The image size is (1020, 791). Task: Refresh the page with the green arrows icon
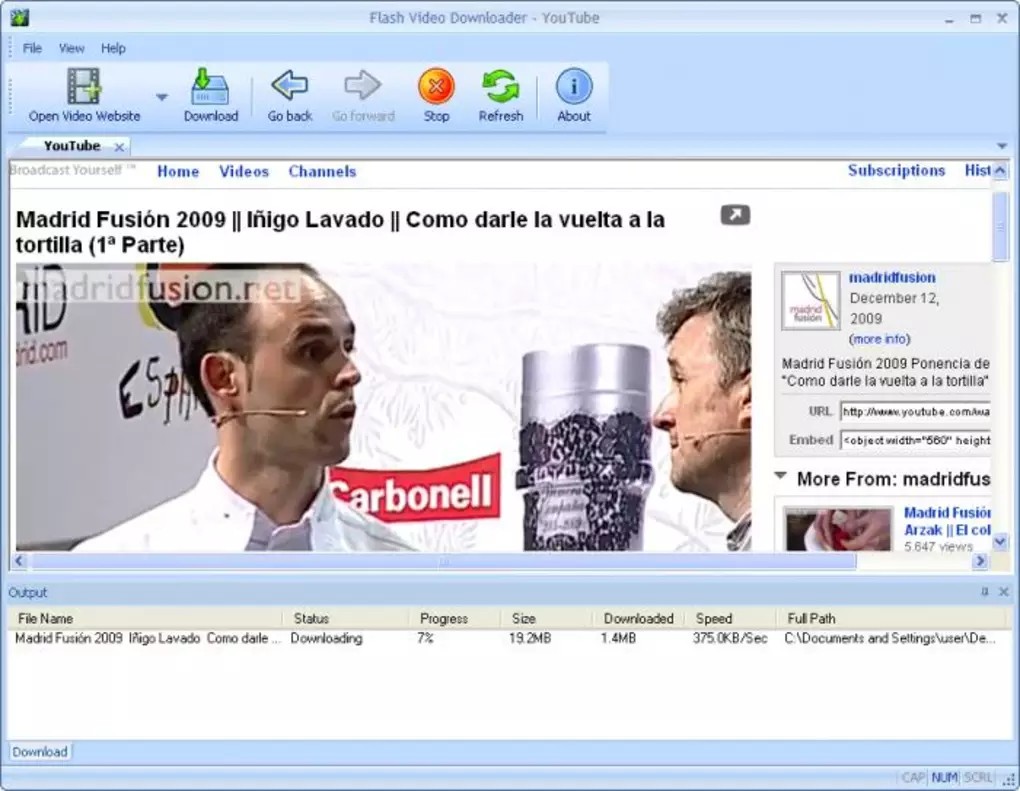click(500, 86)
